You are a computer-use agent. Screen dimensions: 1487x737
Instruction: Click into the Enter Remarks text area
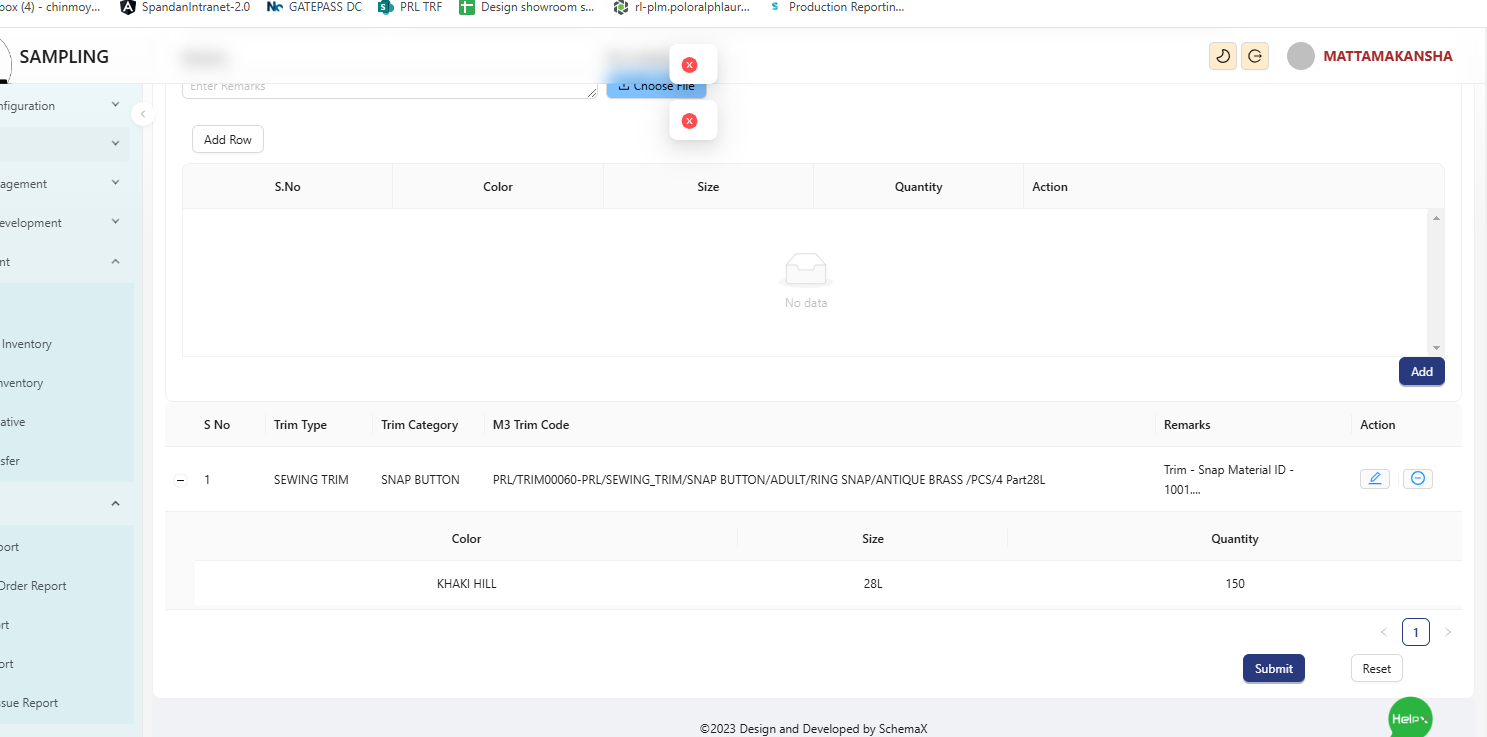coord(388,88)
